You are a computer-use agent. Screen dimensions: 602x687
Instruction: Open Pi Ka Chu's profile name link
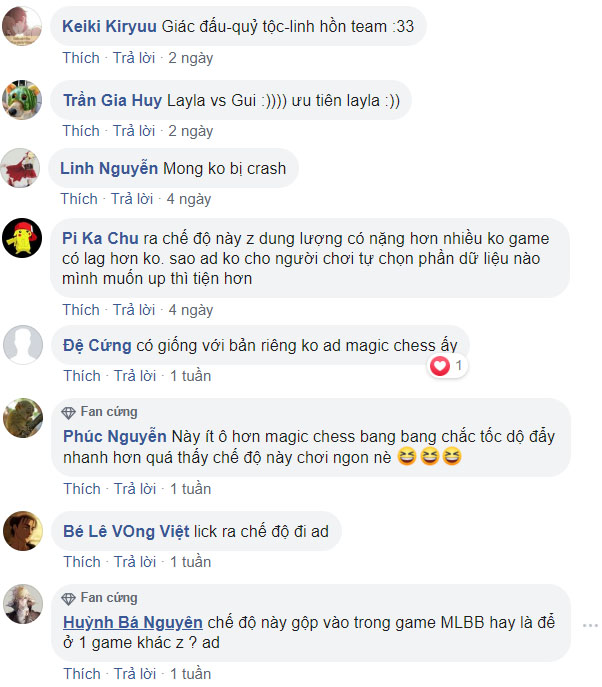(x=100, y=238)
